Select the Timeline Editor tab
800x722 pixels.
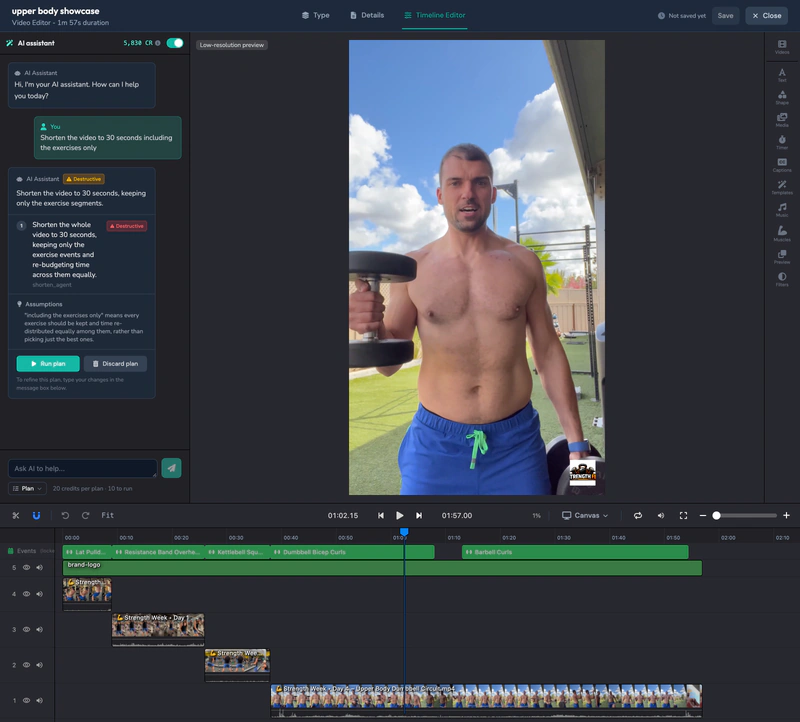pyautogui.click(x=435, y=15)
